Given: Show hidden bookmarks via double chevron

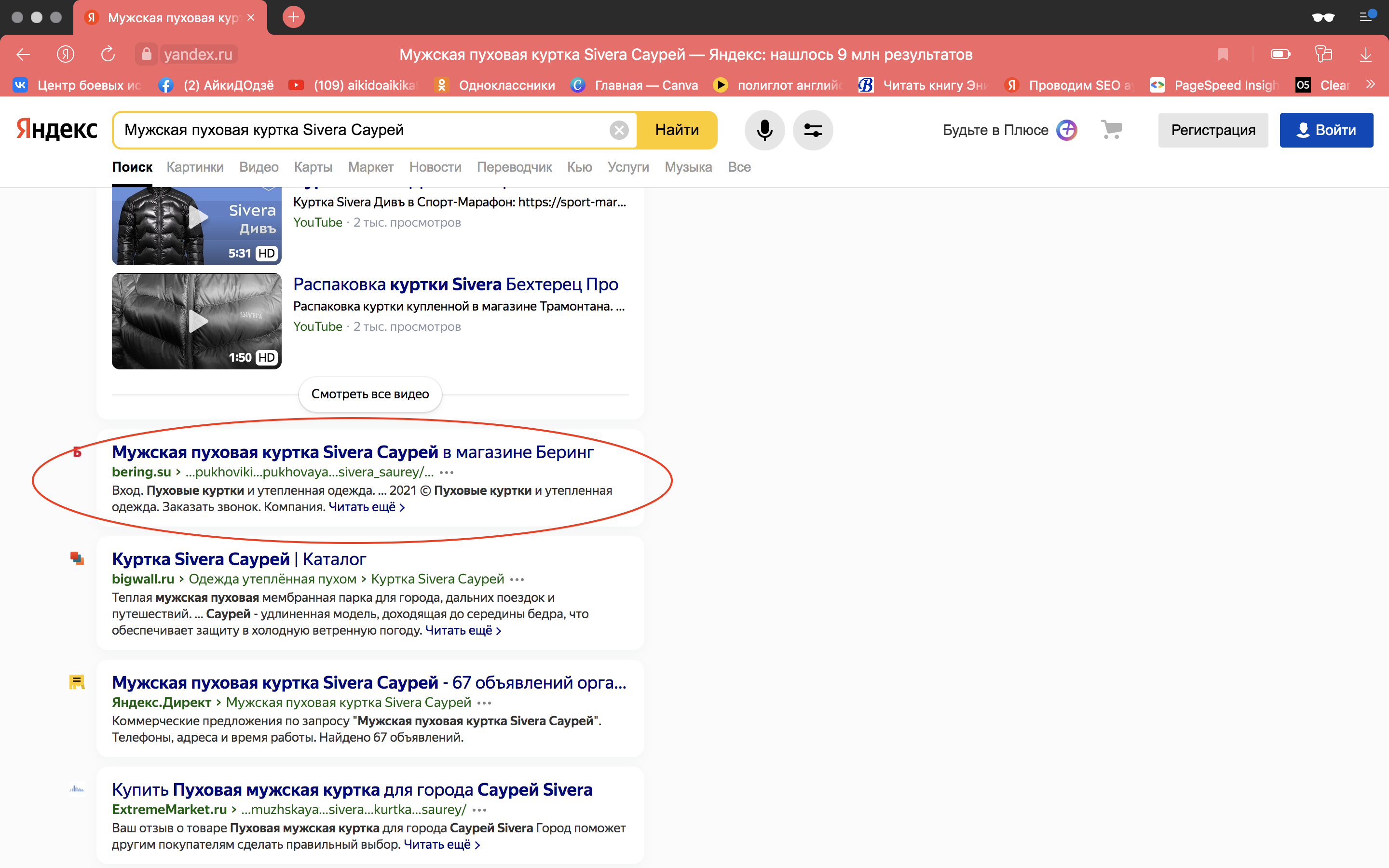Looking at the screenshot, I should pos(1371,84).
